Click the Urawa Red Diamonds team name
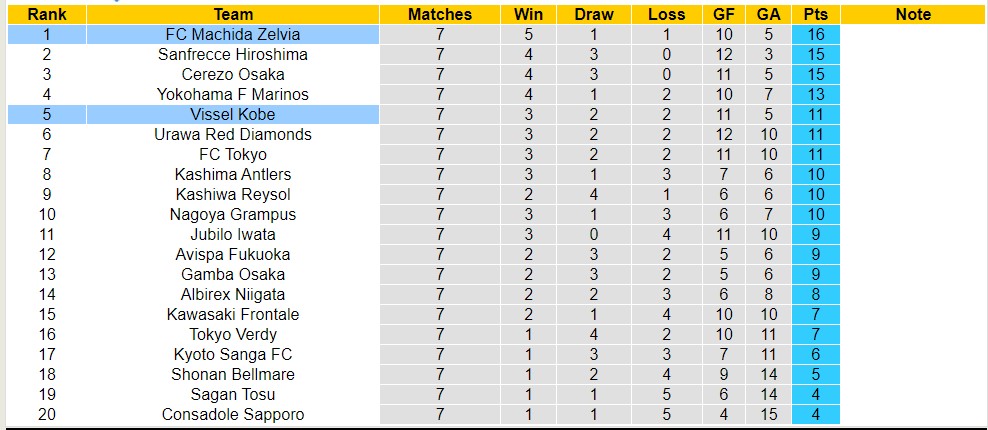Viewport: 988px width, 430px height. click(x=233, y=134)
